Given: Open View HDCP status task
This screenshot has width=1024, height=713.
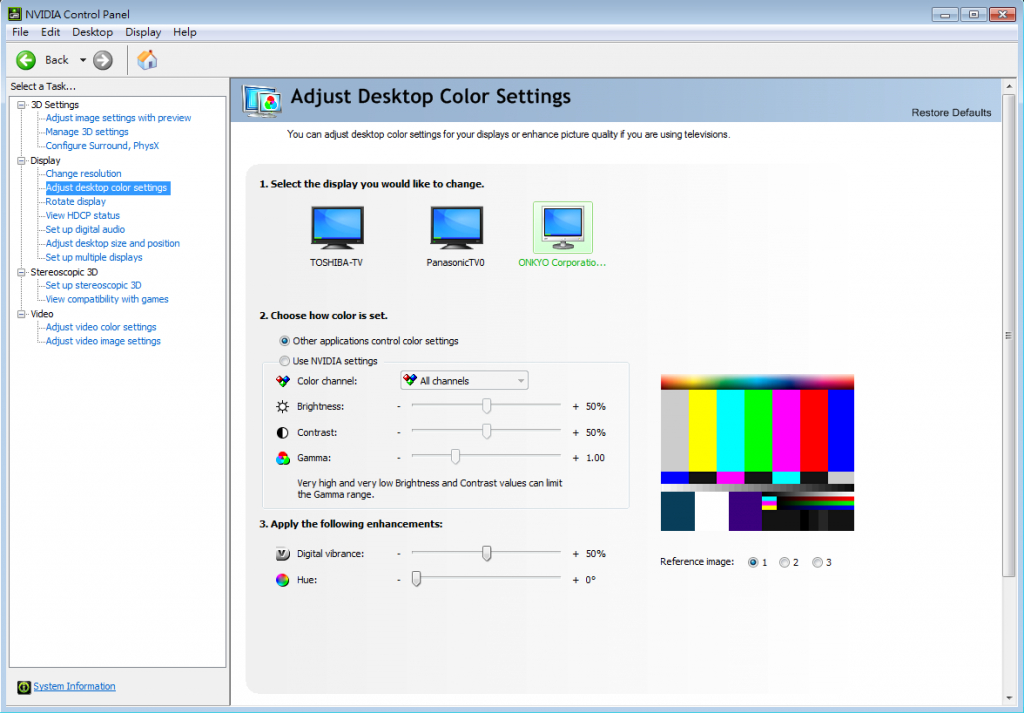Looking at the screenshot, I should [83, 215].
